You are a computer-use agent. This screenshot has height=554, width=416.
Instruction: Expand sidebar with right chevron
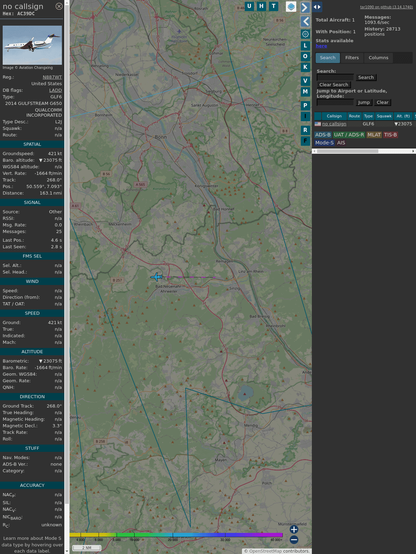(305, 7)
